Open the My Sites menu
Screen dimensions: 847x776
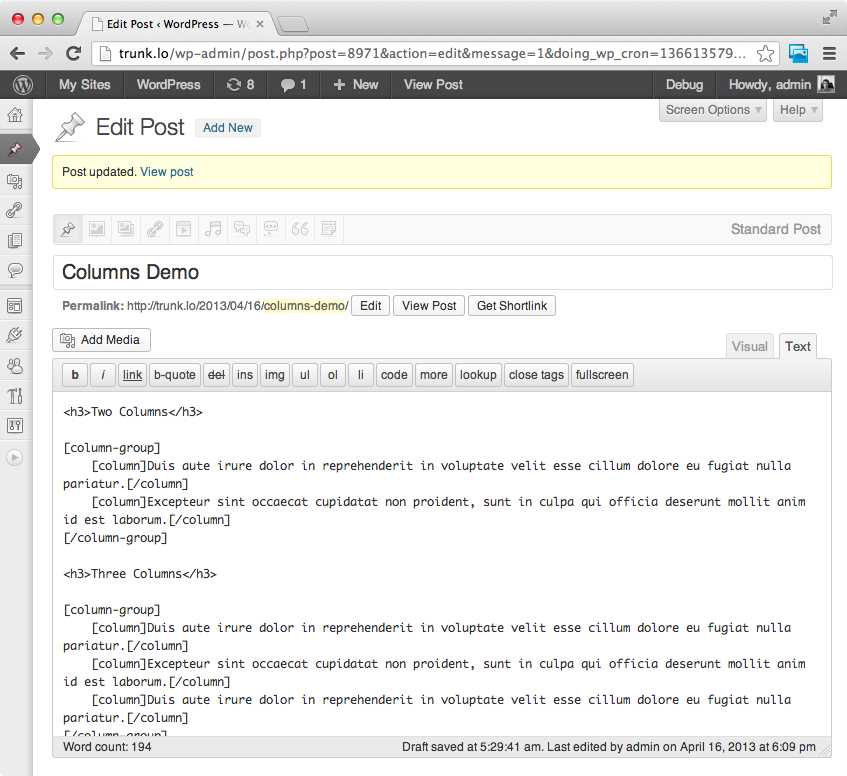[85, 85]
